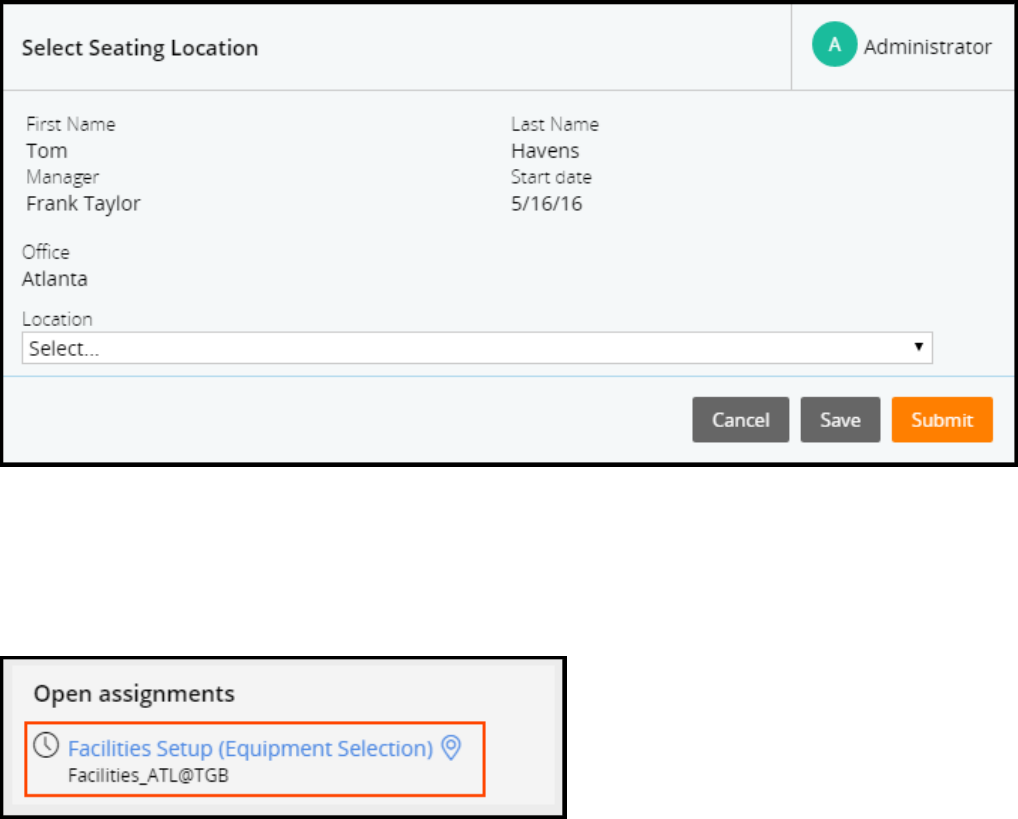This screenshot has height=819, width=1018.
Task: Open Facilities Setup (Equipment Selection) assignment
Action: pos(250,748)
